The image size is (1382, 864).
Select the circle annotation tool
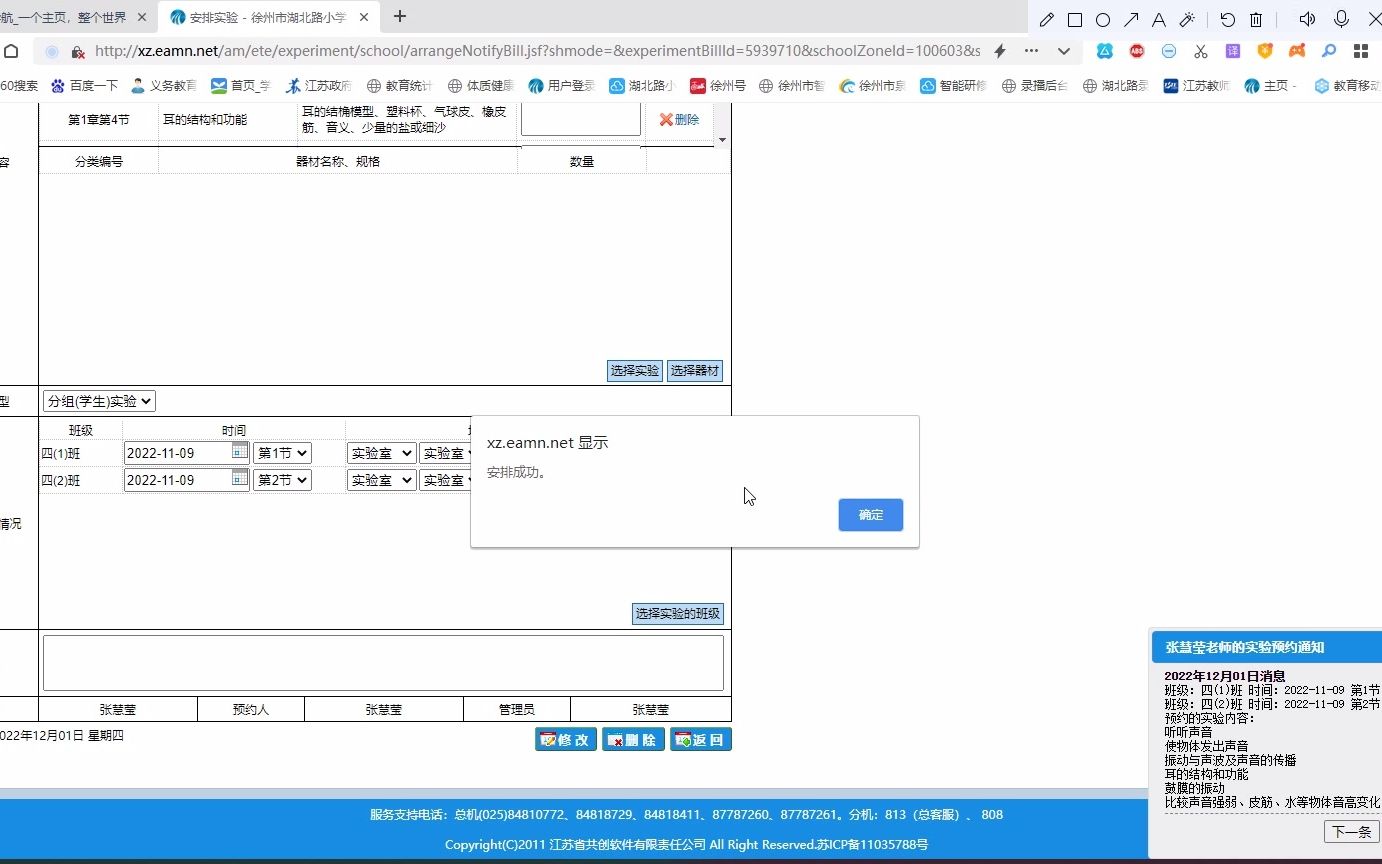pos(1103,20)
